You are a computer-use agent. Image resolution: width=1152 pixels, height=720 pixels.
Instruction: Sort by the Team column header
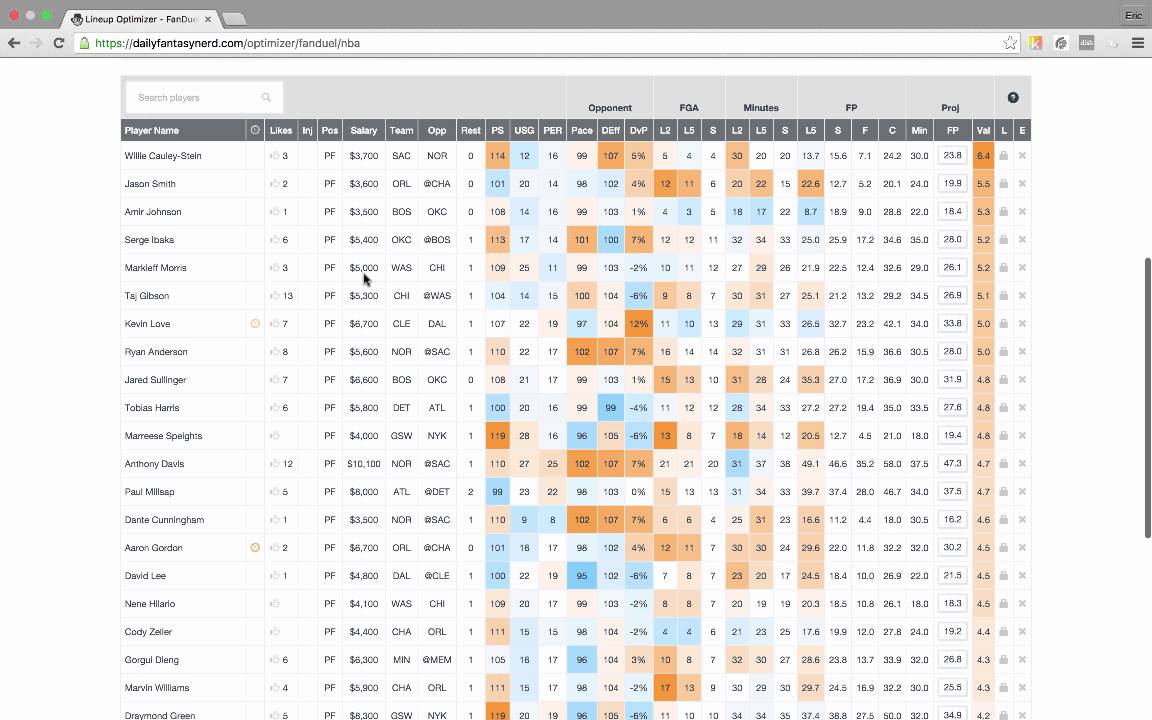401,131
